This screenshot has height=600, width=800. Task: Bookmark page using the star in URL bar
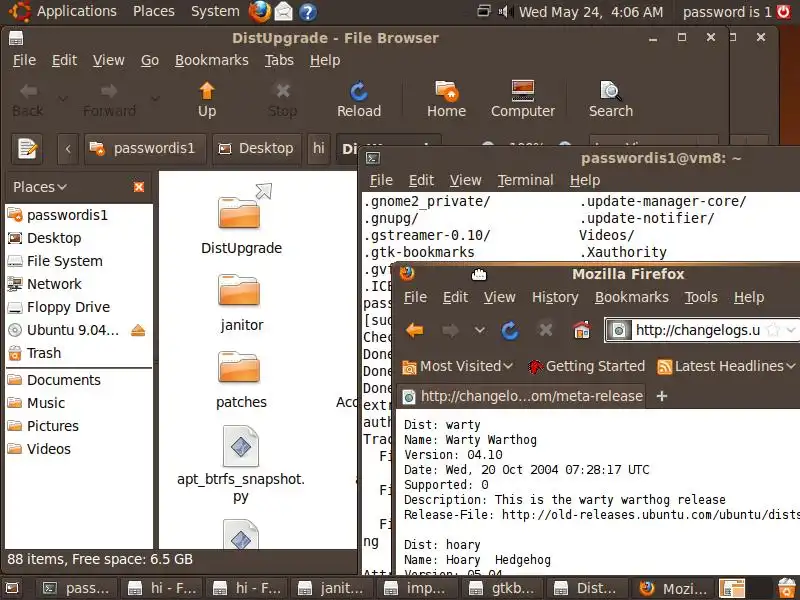point(773,330)
